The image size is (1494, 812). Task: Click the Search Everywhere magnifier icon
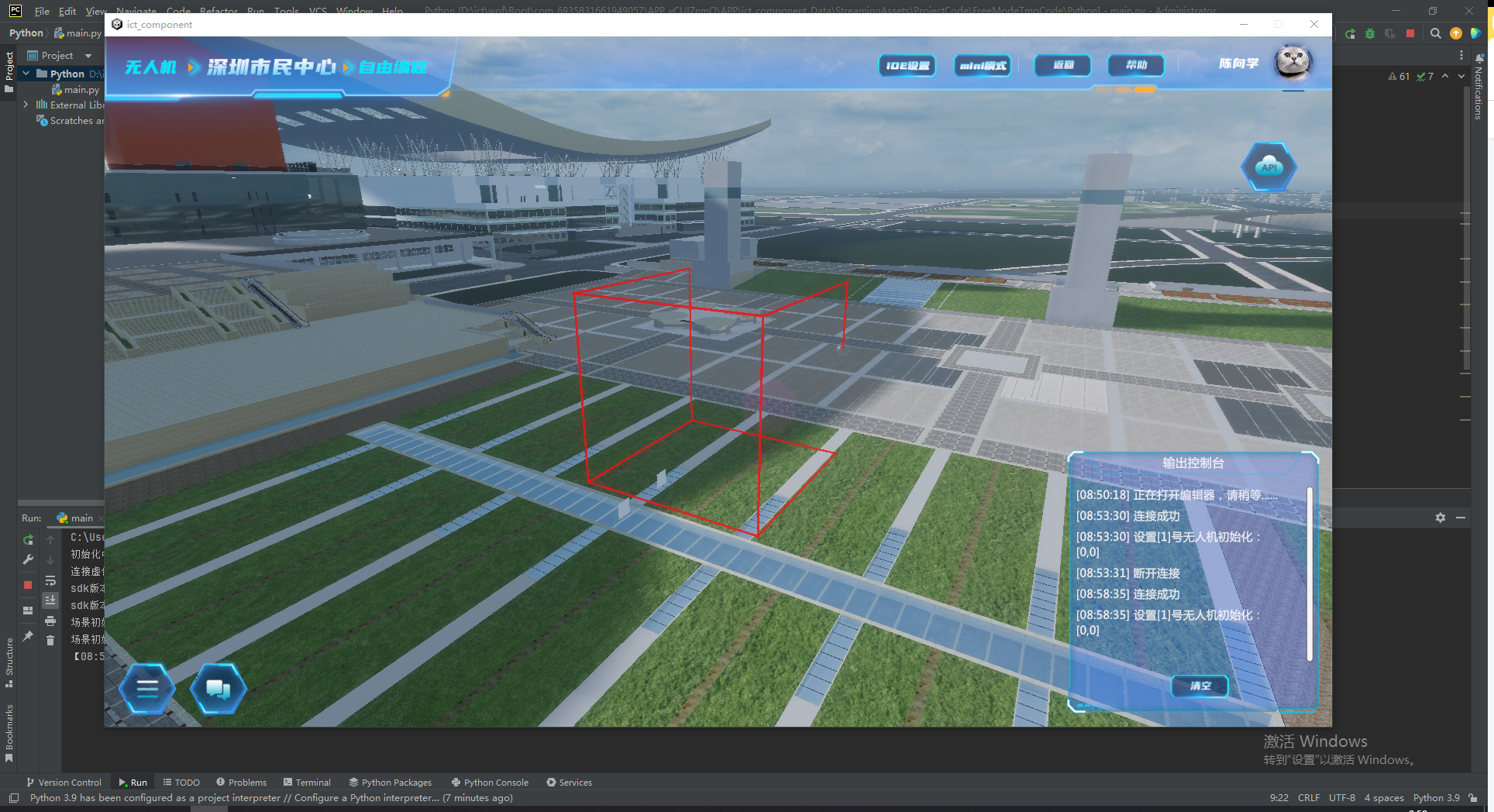pyautogui.click(x=1435, y=33)
